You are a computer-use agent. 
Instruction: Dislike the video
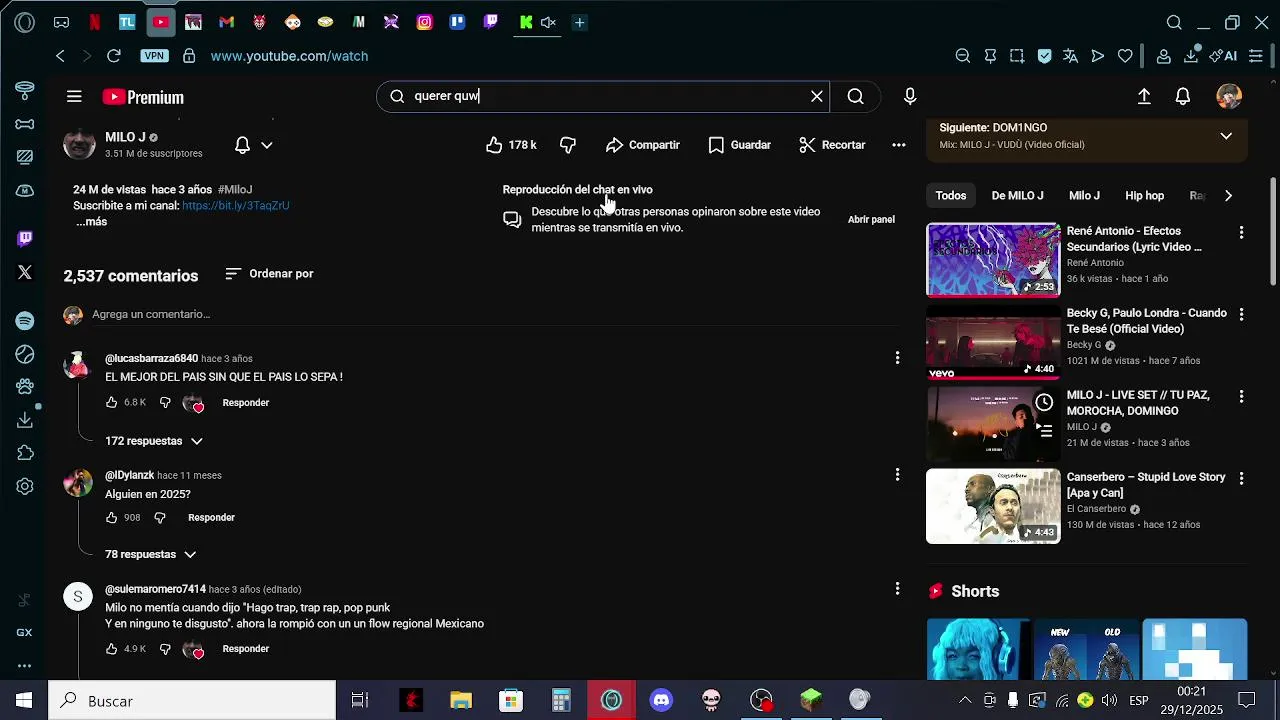click(x=568, y=145)
